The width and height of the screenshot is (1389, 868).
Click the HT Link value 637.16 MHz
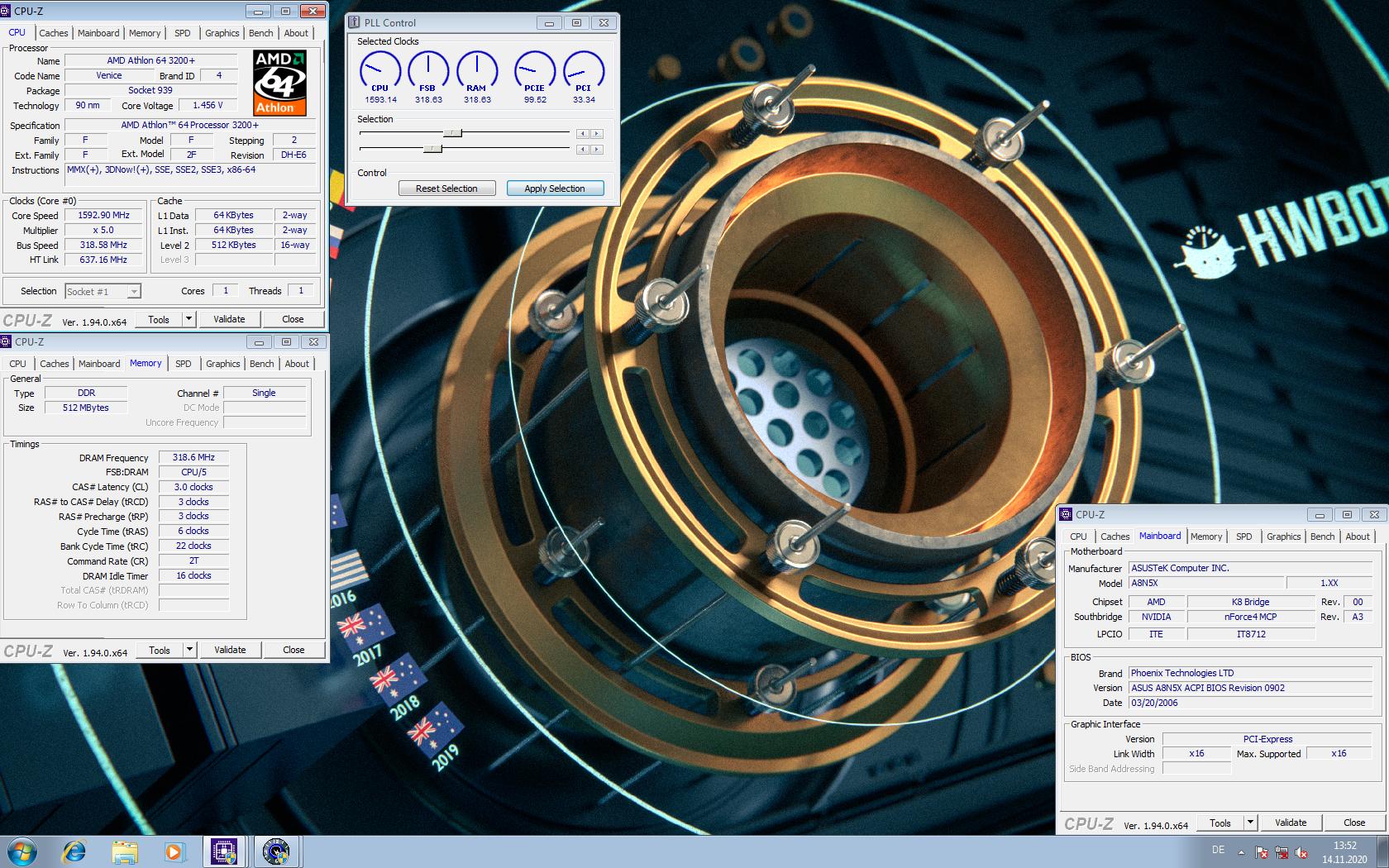point(103,260)
